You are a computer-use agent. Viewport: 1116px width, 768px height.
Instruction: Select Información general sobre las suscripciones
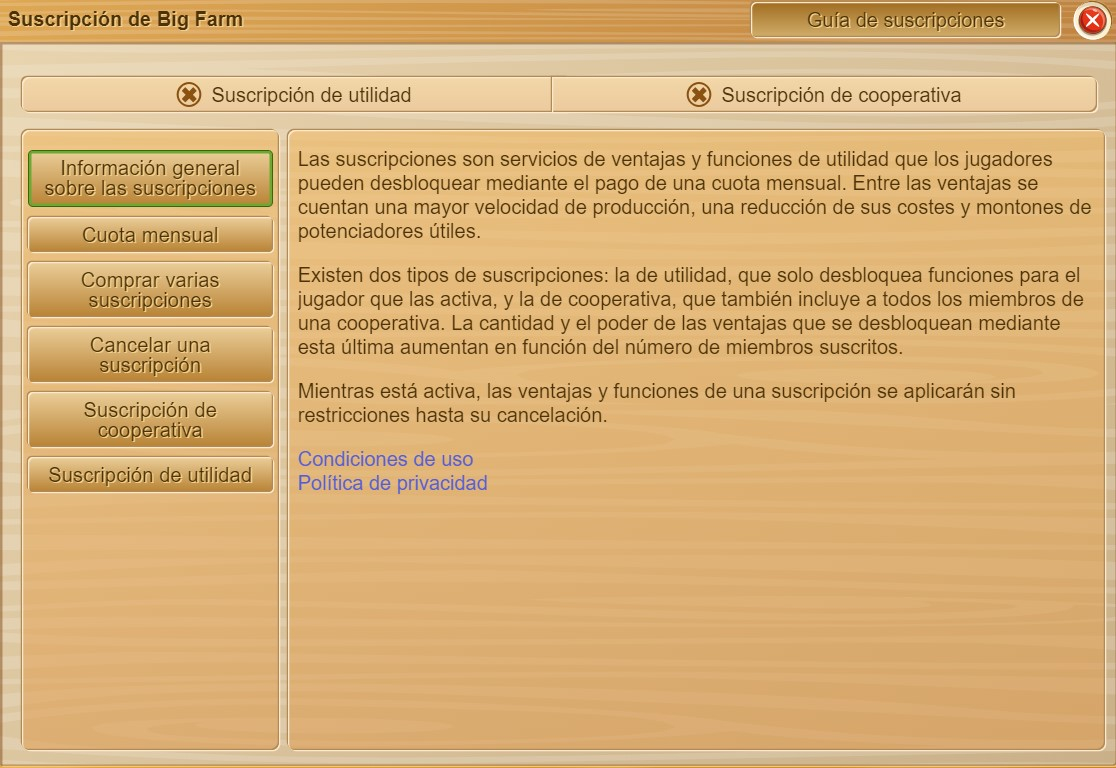click(150, 178)
